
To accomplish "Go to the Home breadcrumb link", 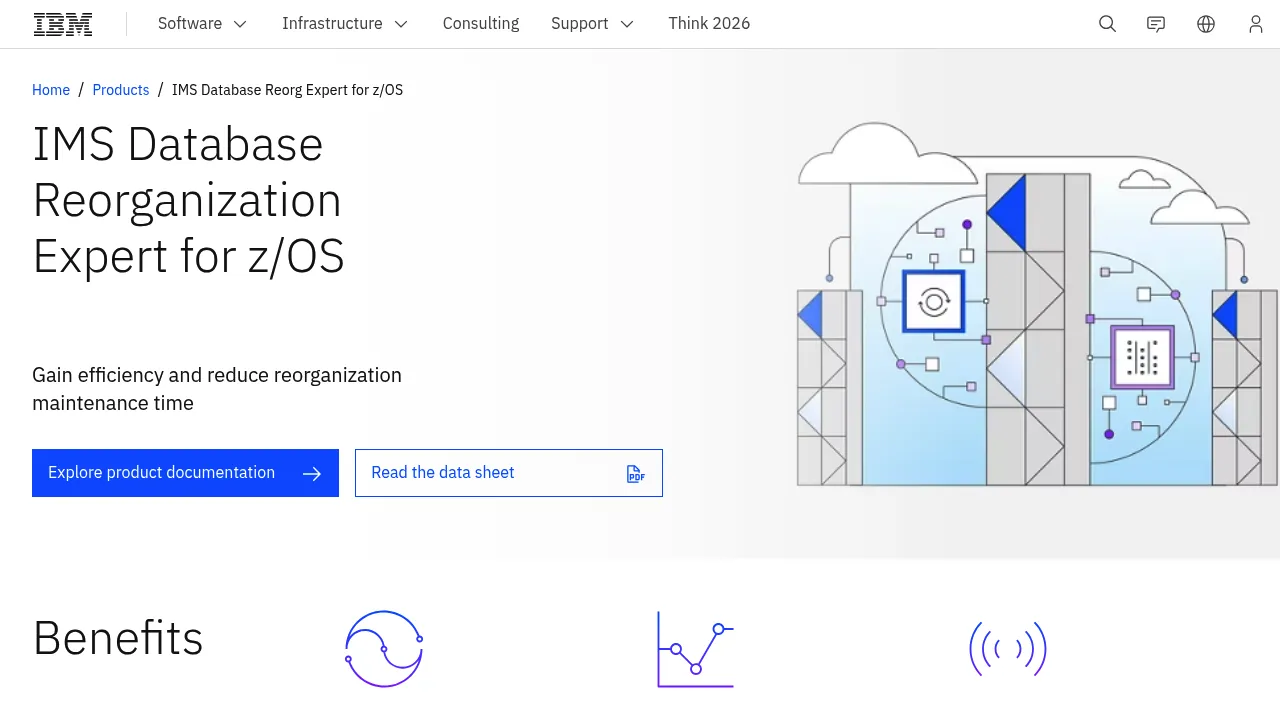I will click(x=51, y=90).
